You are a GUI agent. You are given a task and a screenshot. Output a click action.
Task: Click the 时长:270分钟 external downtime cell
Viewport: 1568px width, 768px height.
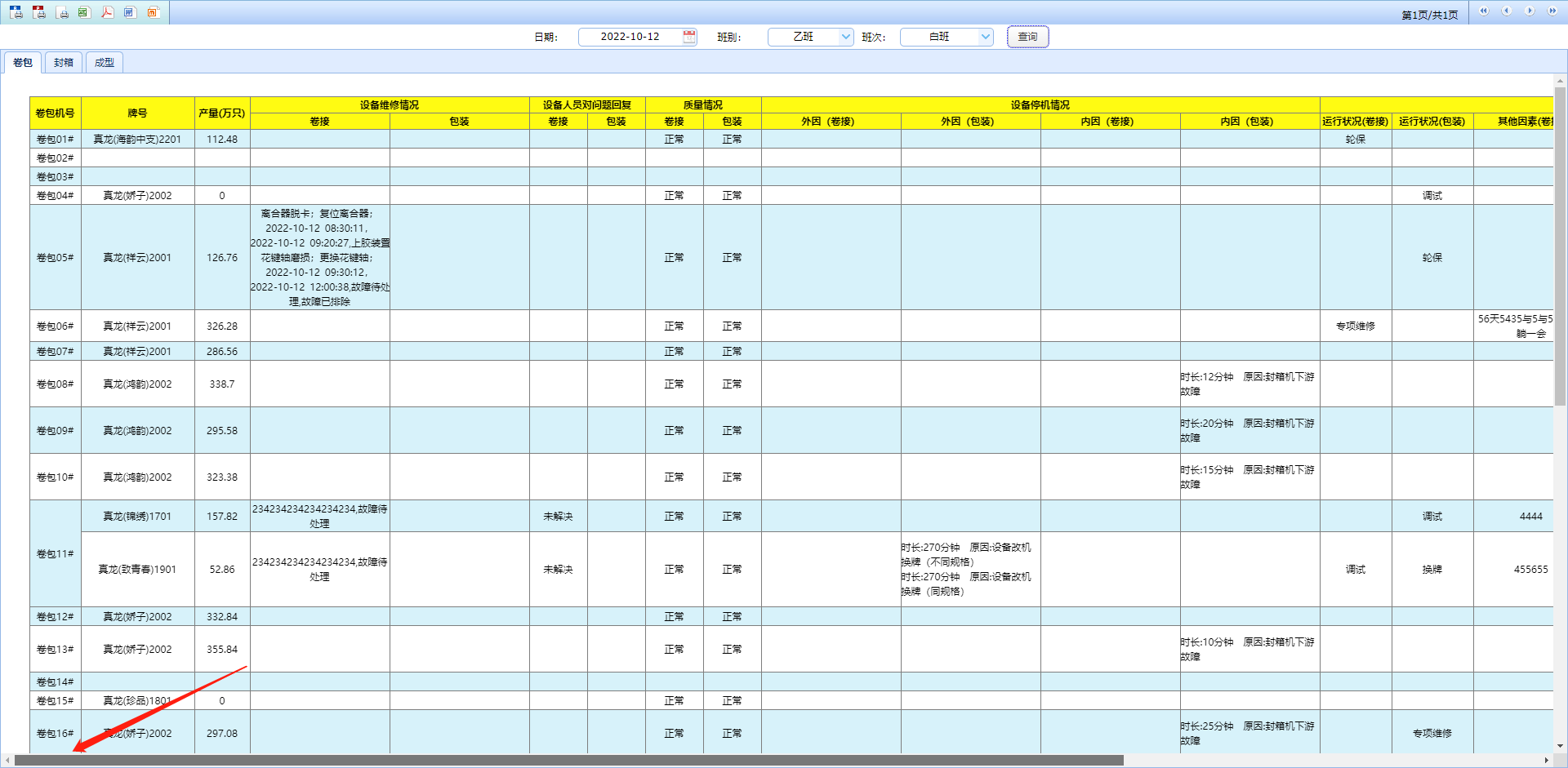[x=971, y=570]
